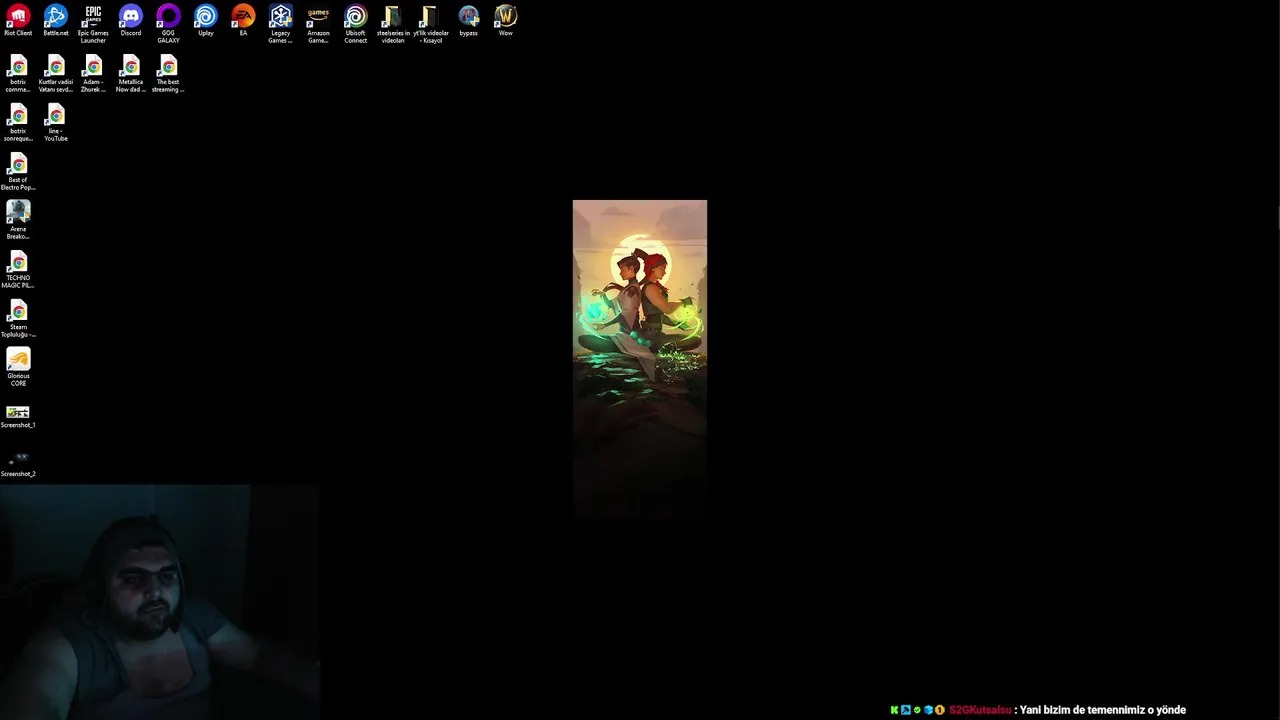Select the Epic Games Launcher icon
The width and height of the screenshot is (1280, 720).
click(93, 24)
